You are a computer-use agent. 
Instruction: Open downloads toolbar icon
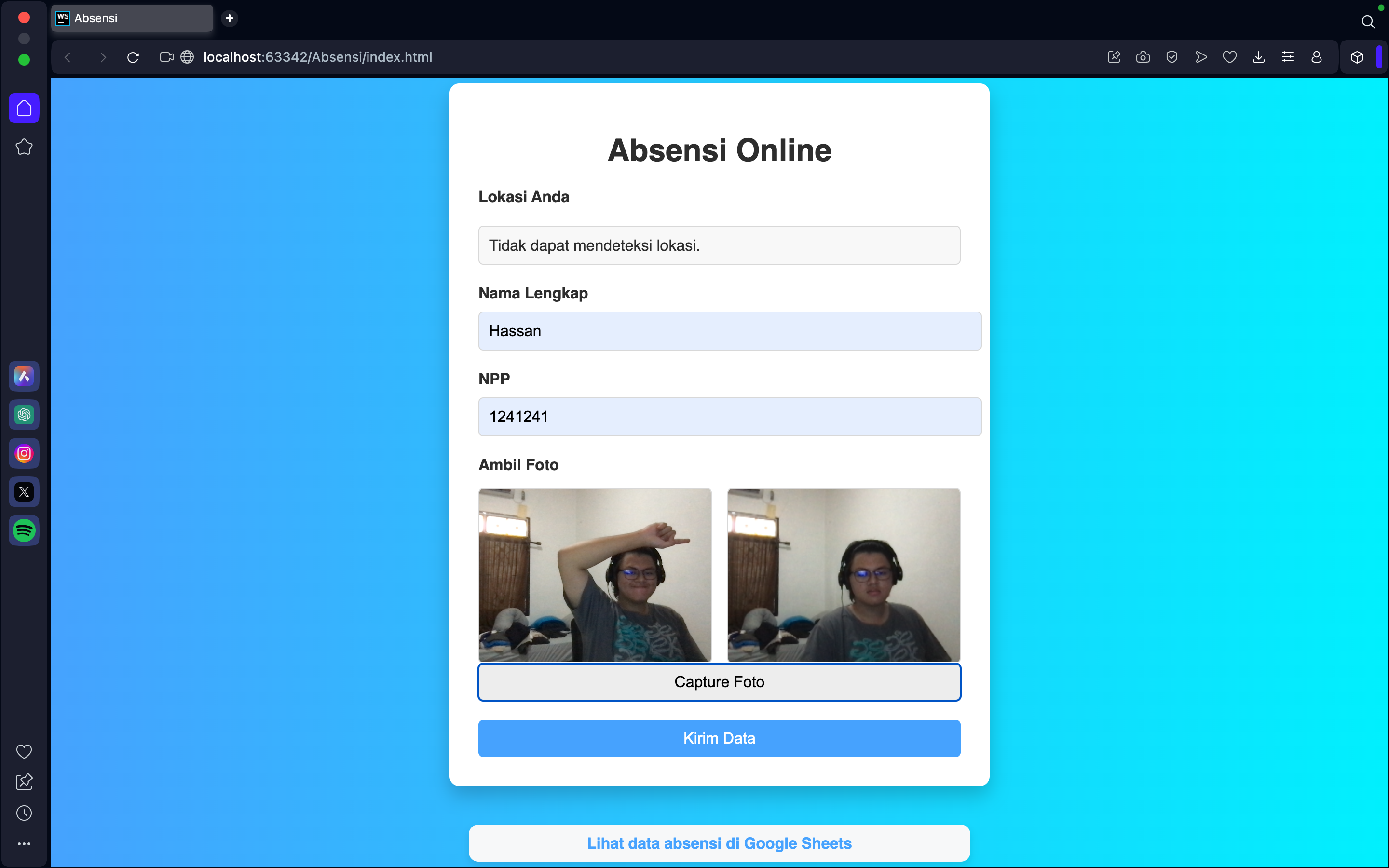coord(1259,57)
